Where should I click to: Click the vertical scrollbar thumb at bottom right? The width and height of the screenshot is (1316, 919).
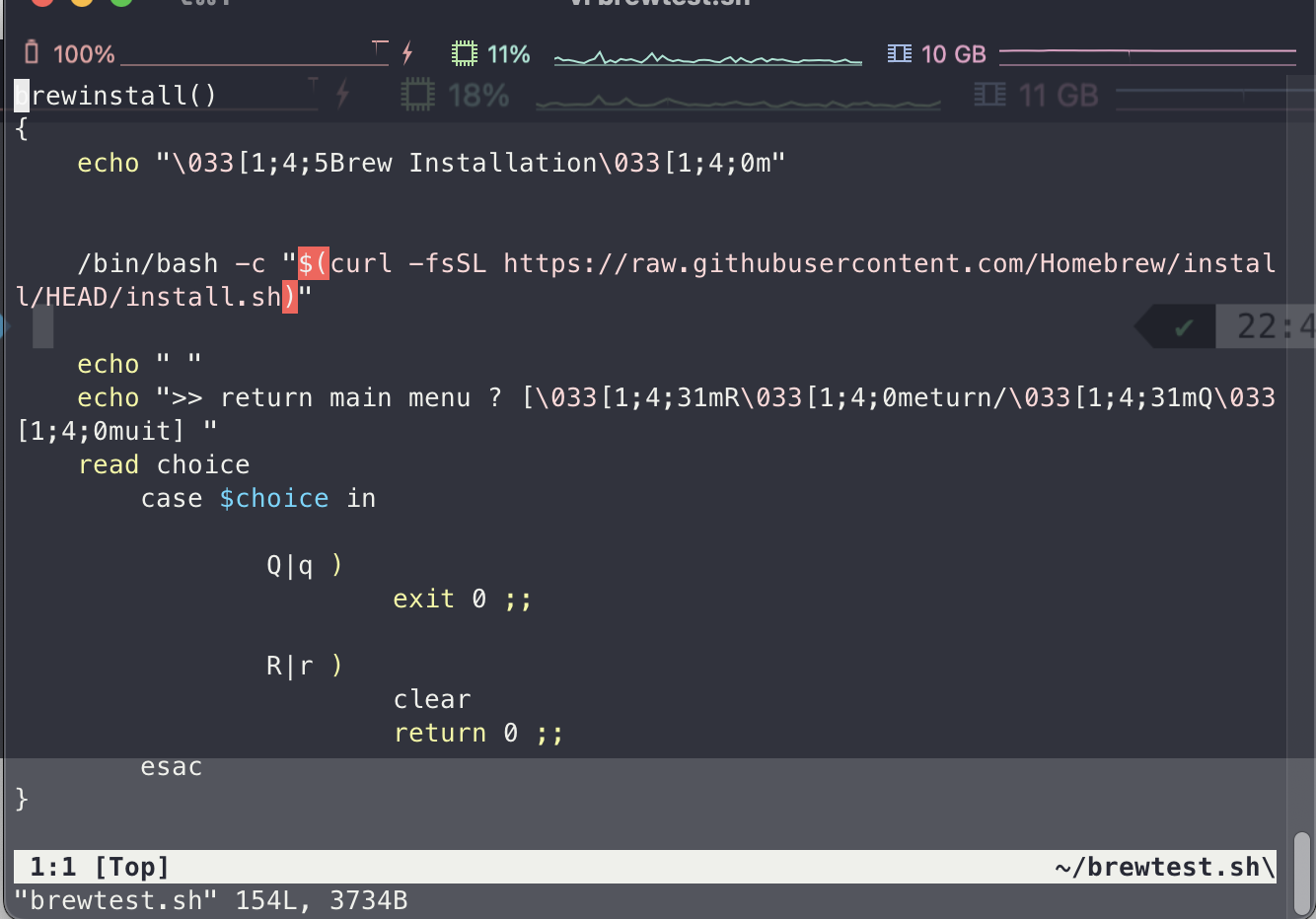(1303, 872)
